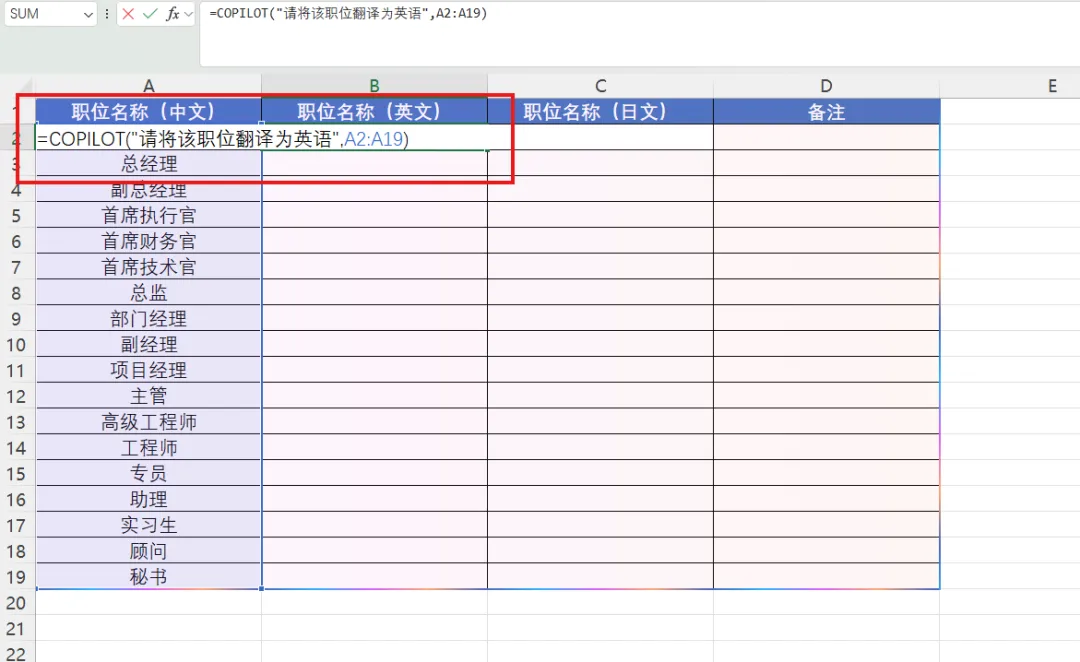1080x662 pixels.
Task: Click the Select All corner triangle
Action: click(24, 87)
